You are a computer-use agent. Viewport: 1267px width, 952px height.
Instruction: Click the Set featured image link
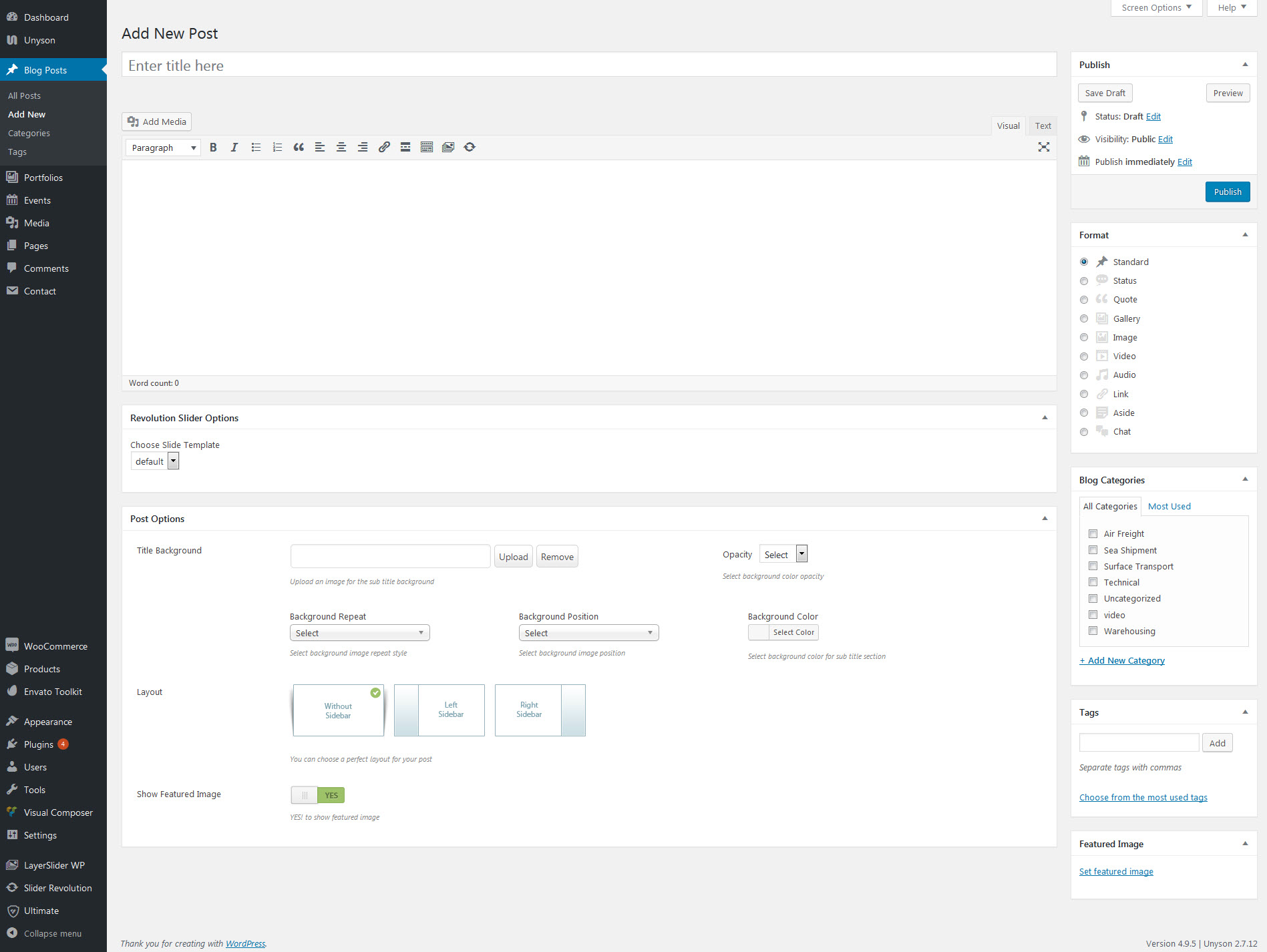[1116, 871]
